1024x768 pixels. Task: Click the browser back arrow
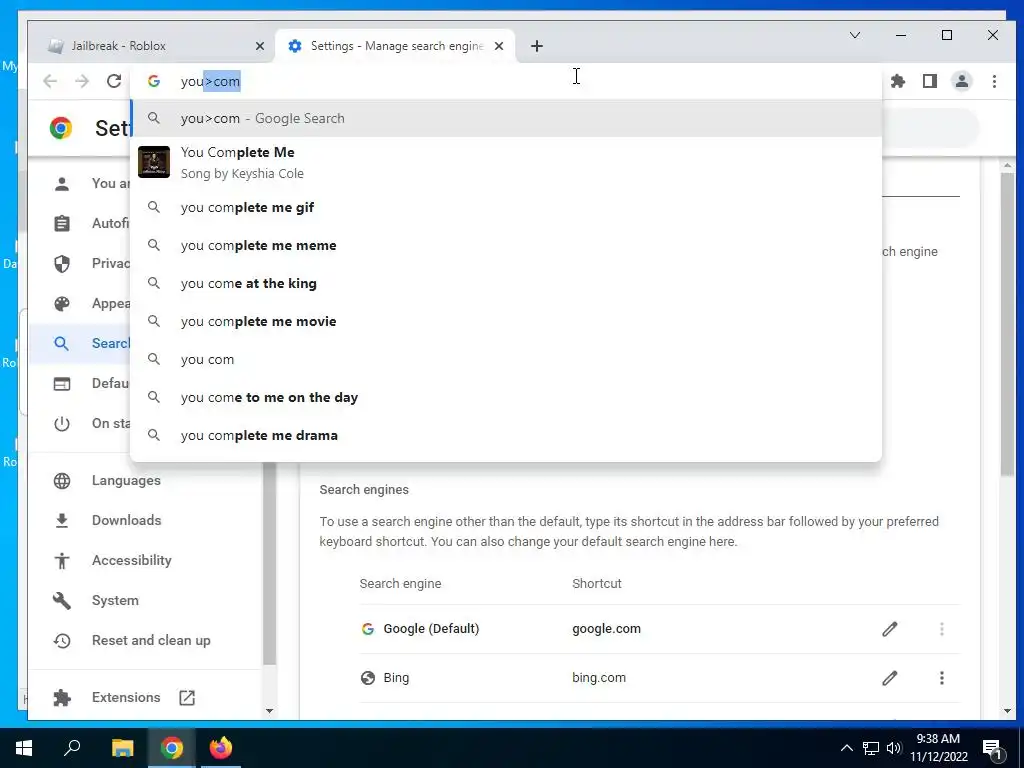pyautogui.click(x=50, y=81)
